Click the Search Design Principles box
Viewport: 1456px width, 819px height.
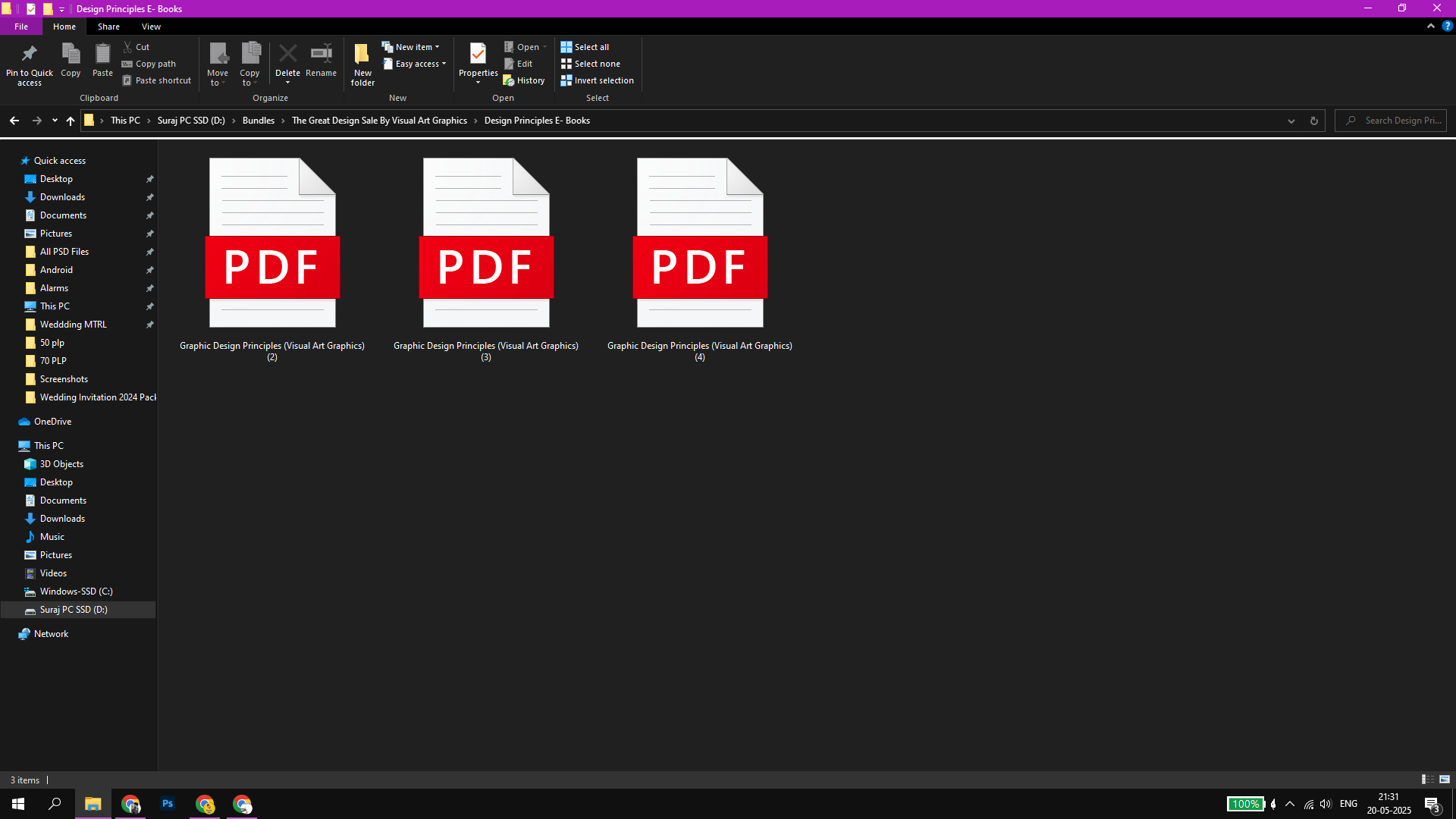pyautogui.click(x=1391, y=121)
